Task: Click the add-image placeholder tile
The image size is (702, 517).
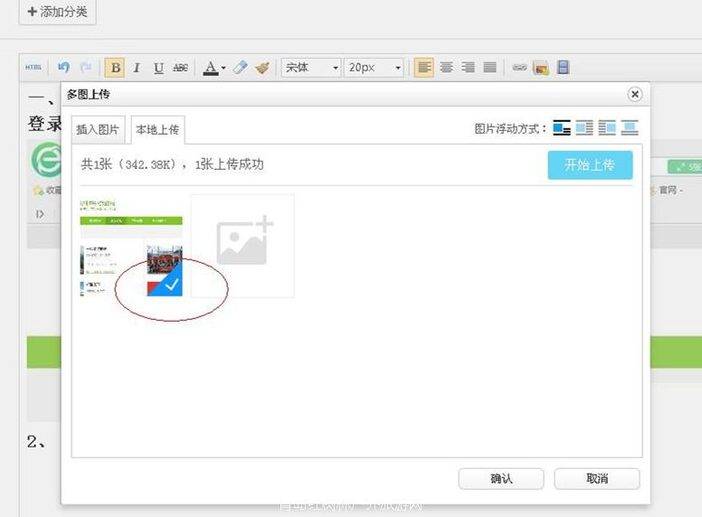Action: click(243, 245)
